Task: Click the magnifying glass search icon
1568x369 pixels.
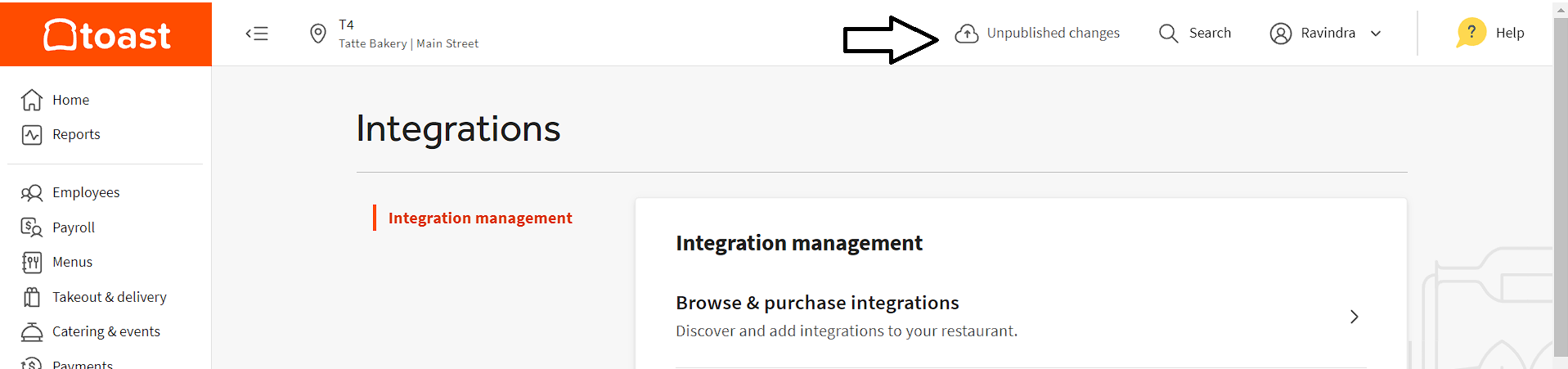Action: pyautogui.click(x=1168, y=34)
